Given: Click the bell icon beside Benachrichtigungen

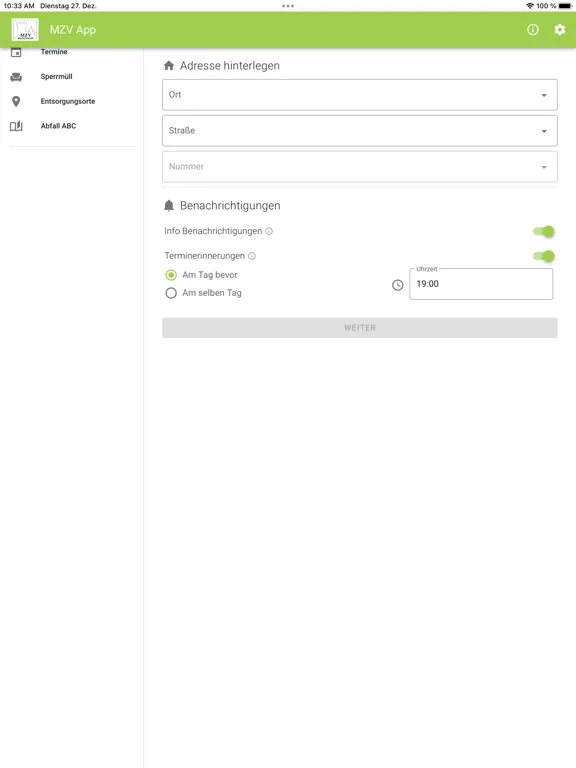Looking at the screenshot, I should click(x=169, y=206).
